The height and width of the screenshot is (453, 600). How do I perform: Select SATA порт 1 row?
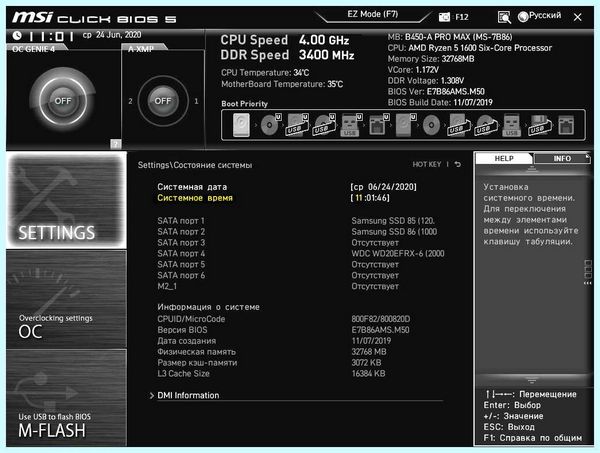[300, 221]
